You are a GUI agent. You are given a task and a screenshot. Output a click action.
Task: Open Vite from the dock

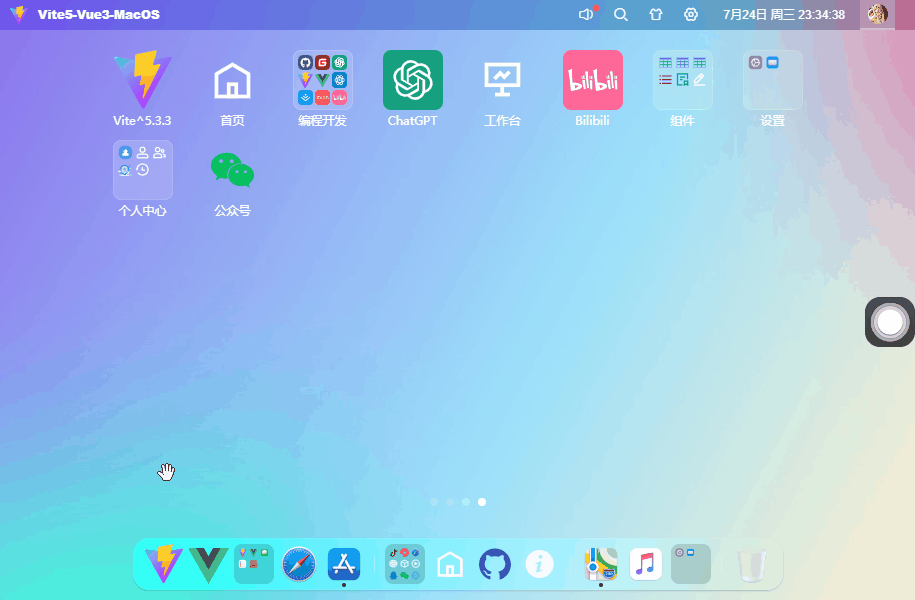click(x=163, y=564)
